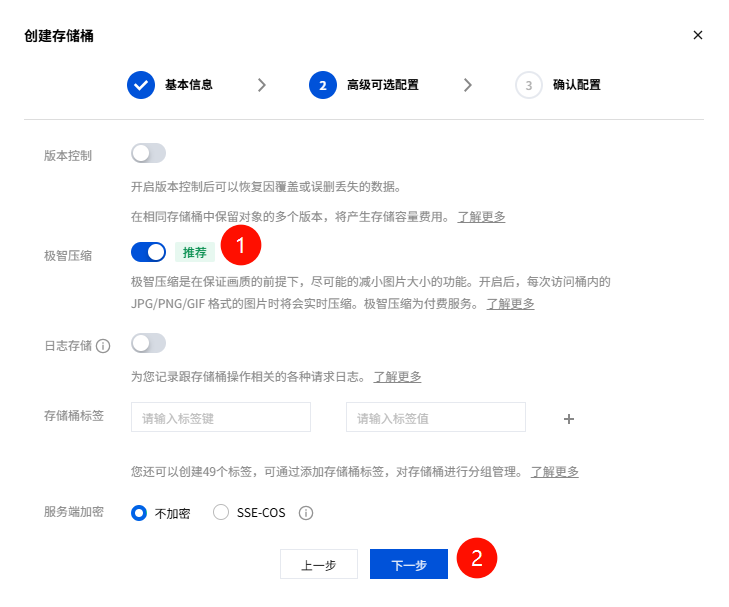Proceed with the 下一步 button

[x=409, y=564]
